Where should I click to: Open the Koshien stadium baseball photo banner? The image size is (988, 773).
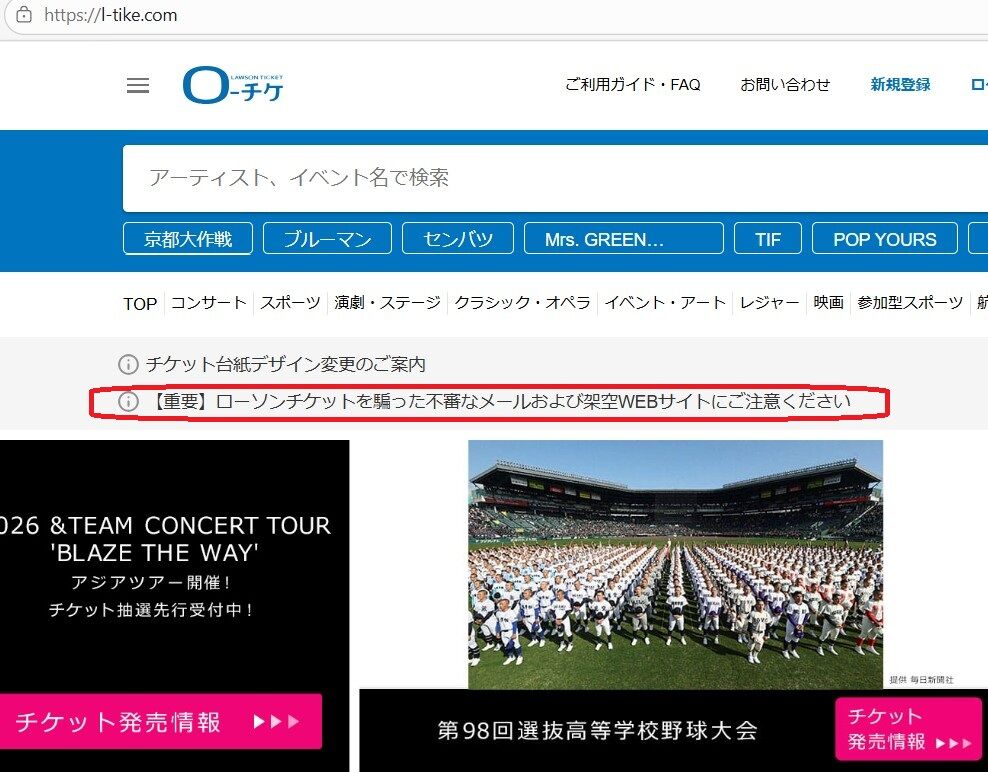coord(675,564)
